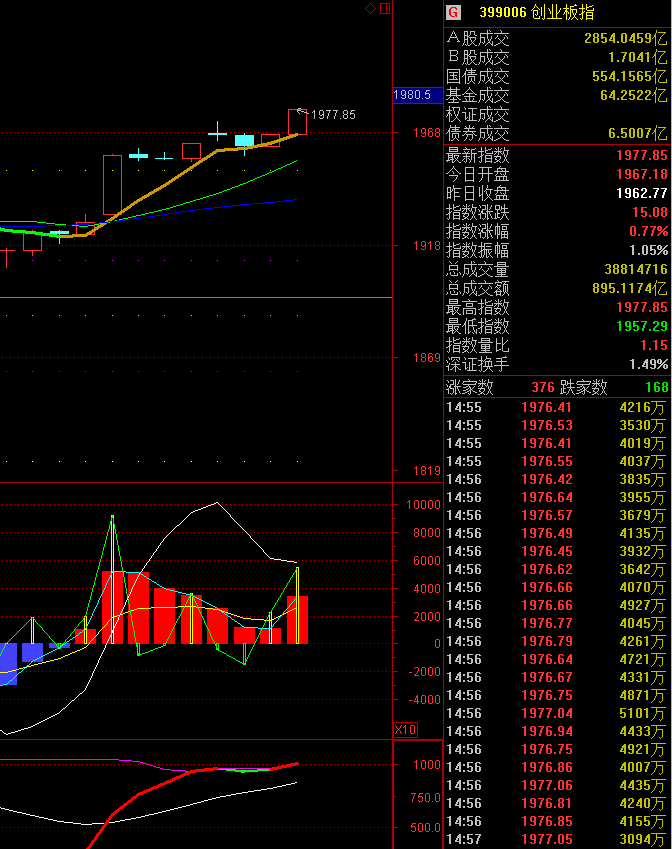Screen dimensions: 672x849
Task: Click the 债券成交 value 6.5007亿
Action: [x=637, y=133]
